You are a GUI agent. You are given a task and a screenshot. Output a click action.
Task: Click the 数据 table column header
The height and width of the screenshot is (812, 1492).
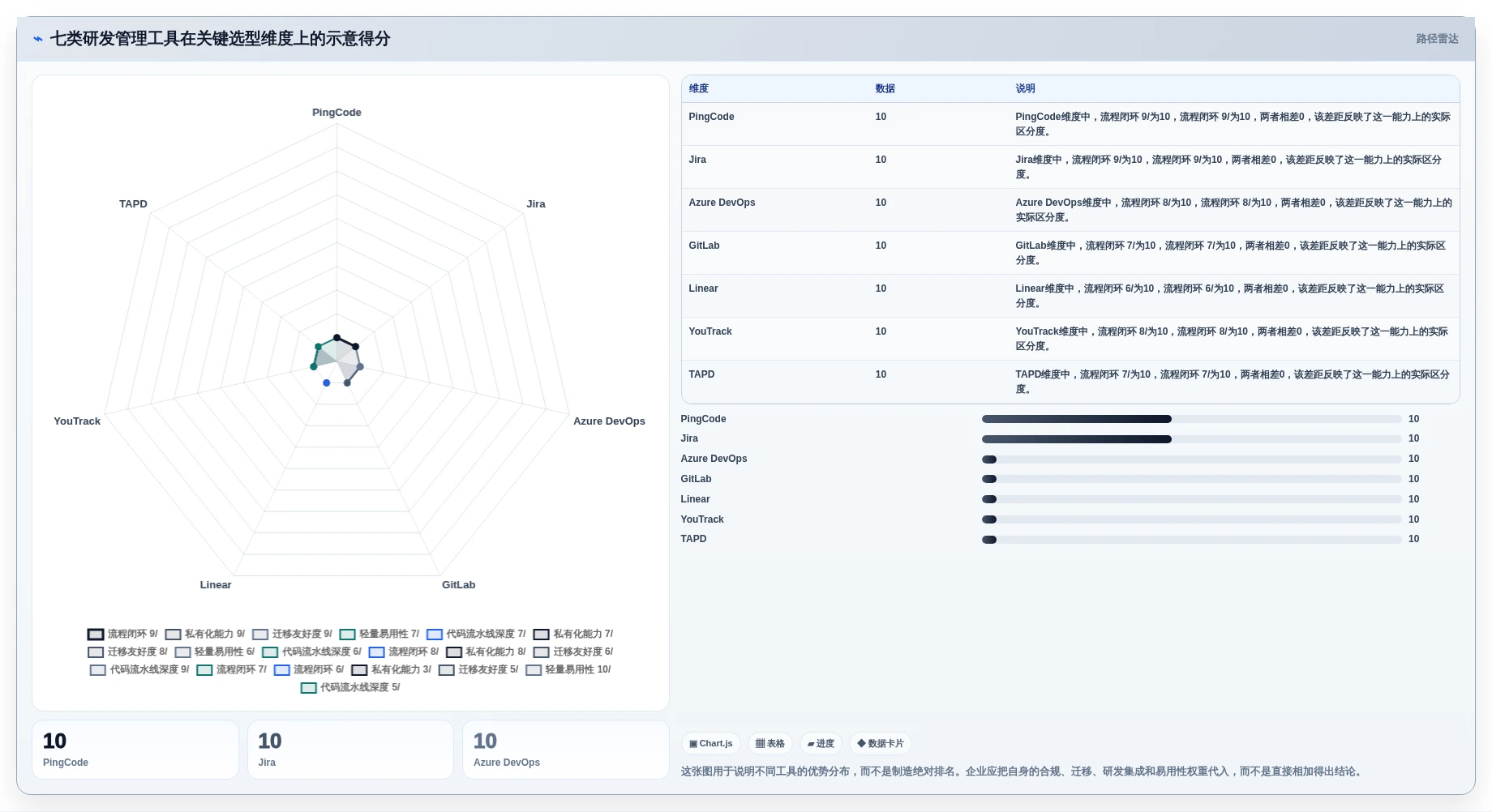[885, 88]
